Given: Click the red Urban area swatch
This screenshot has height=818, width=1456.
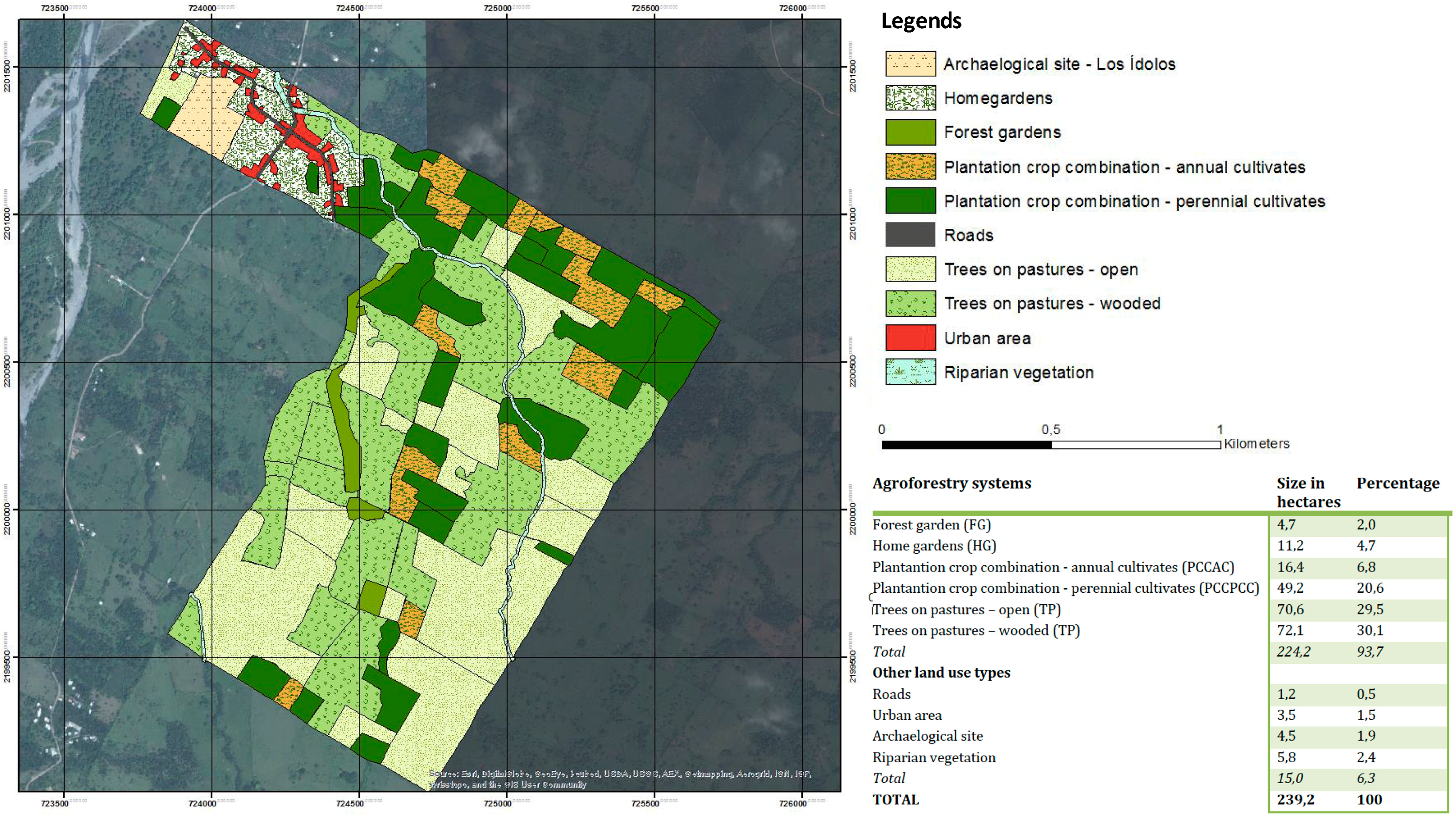Looking at the screenshot, I should coord(910,338).
